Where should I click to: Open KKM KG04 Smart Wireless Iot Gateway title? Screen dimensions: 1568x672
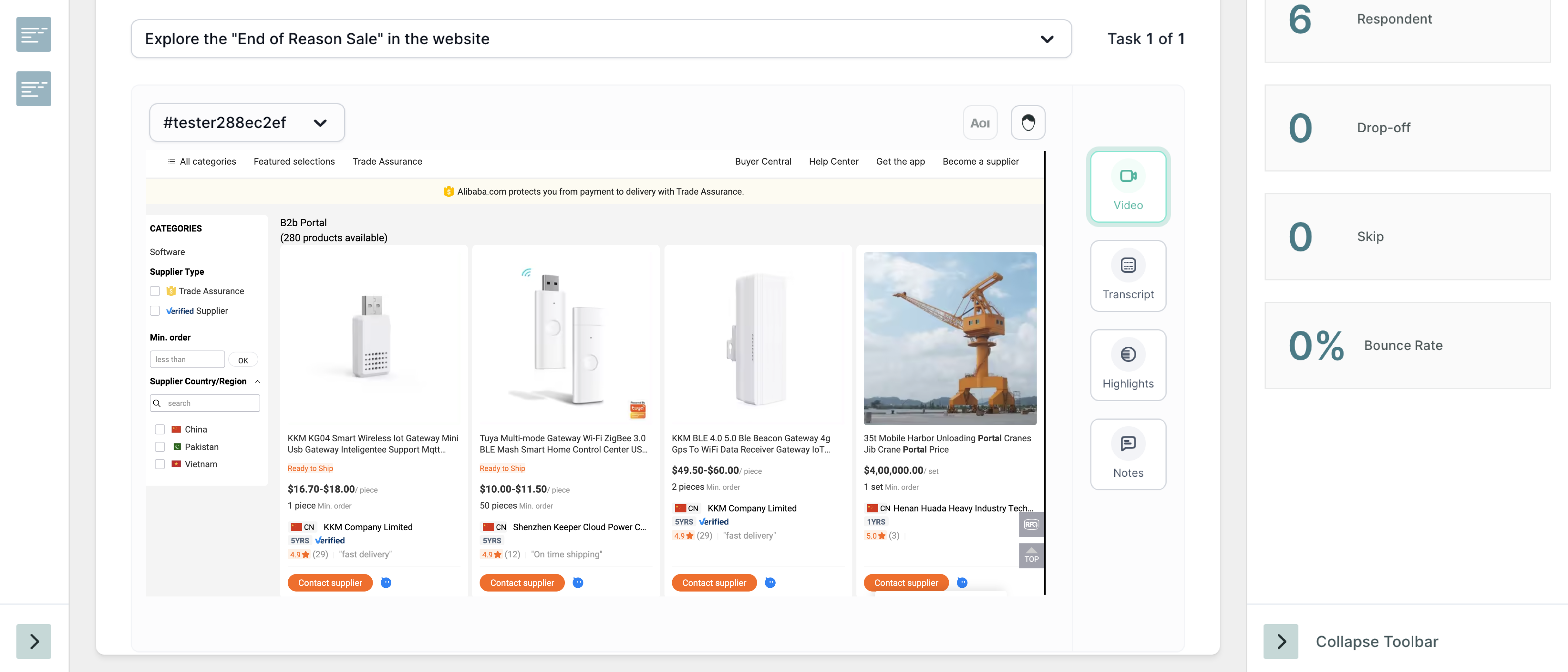[373, 444]
